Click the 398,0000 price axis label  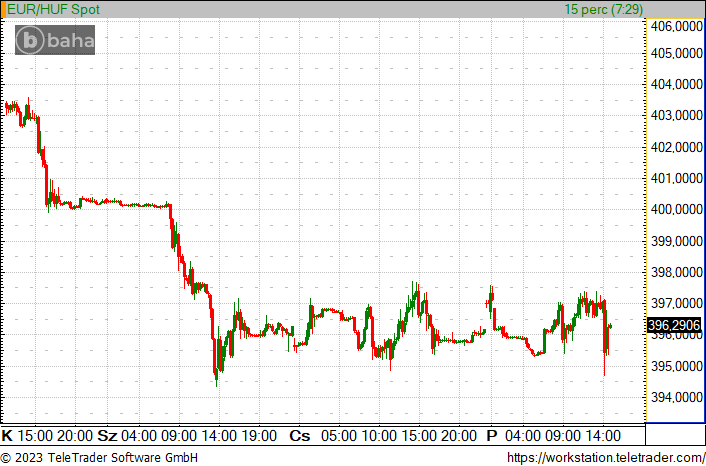(x=677, y=272)
